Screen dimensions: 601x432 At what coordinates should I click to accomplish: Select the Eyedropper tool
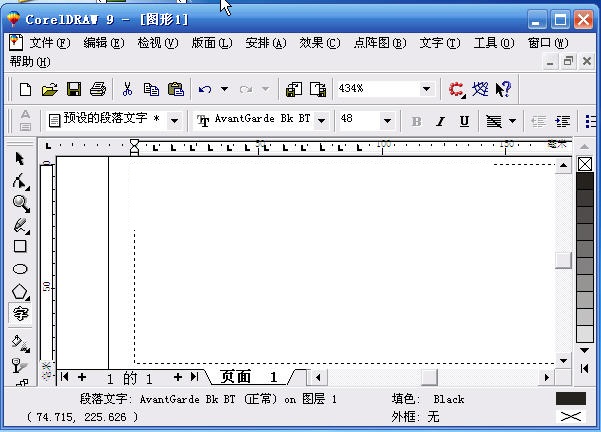(19, 365)
